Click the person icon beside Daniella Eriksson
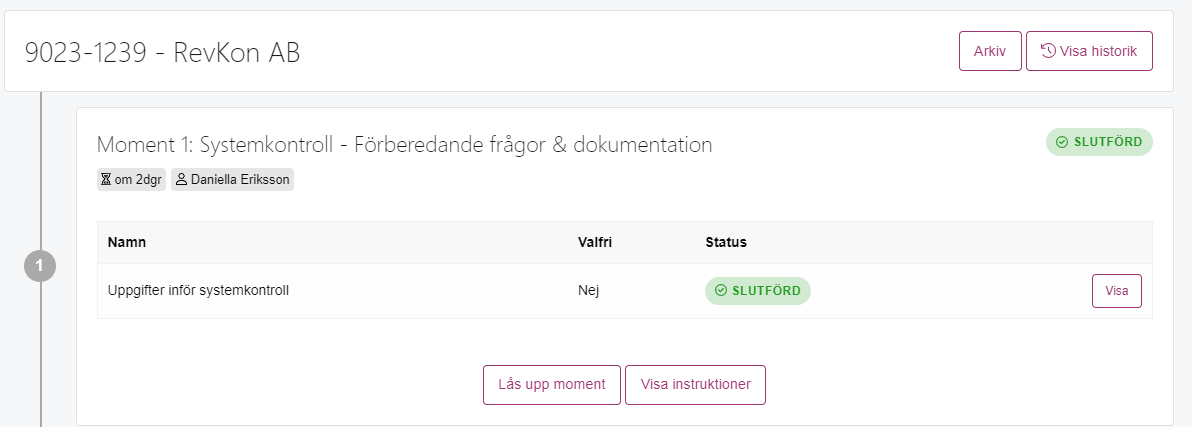The image size is (1192, 427). 181,180
